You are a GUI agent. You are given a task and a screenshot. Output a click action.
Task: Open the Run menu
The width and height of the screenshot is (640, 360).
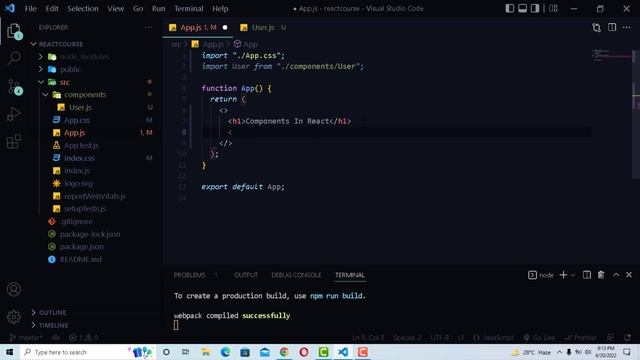tap(158, 9)
